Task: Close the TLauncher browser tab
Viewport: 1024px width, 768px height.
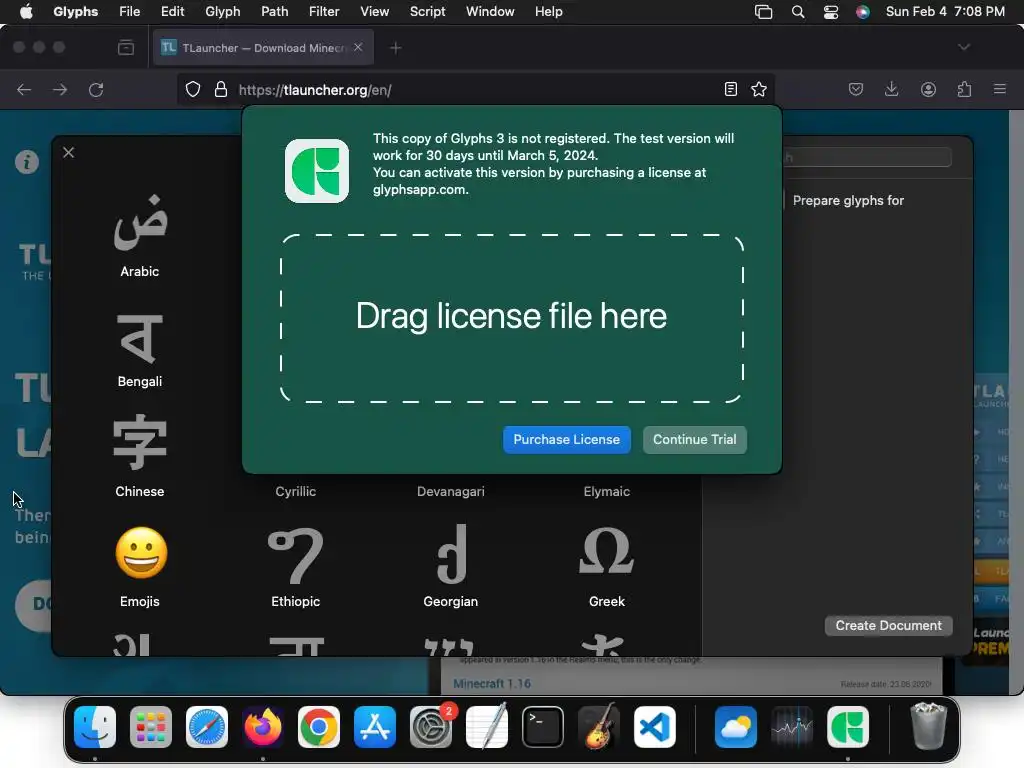Action: (358, 47)
